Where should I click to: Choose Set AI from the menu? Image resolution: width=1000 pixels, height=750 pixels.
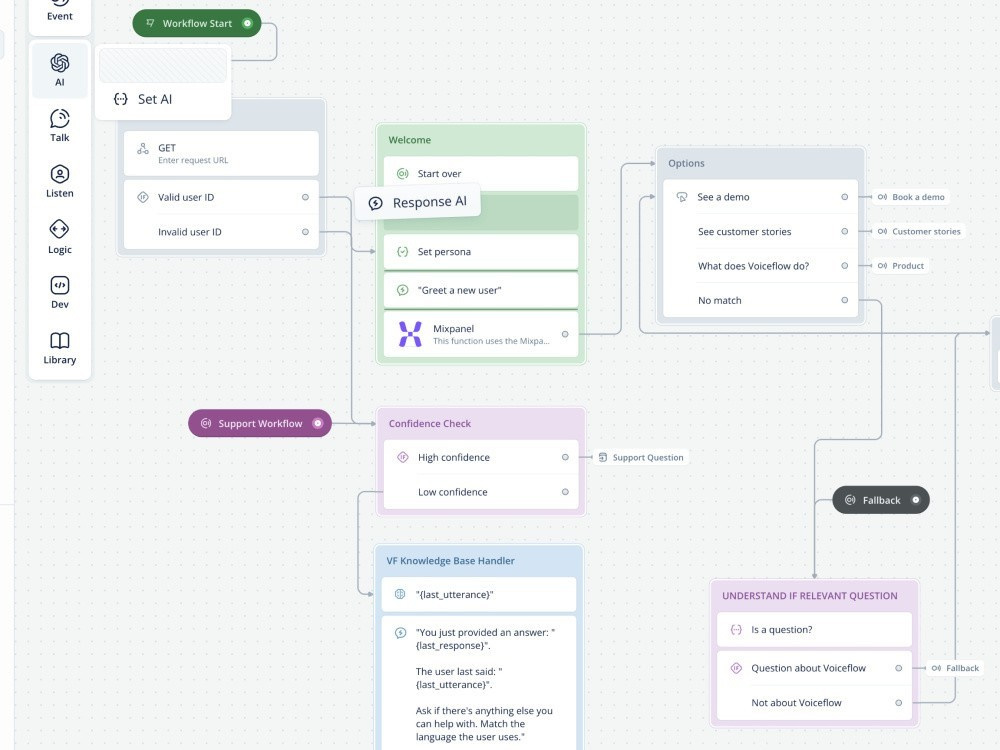tap(151, 99)
